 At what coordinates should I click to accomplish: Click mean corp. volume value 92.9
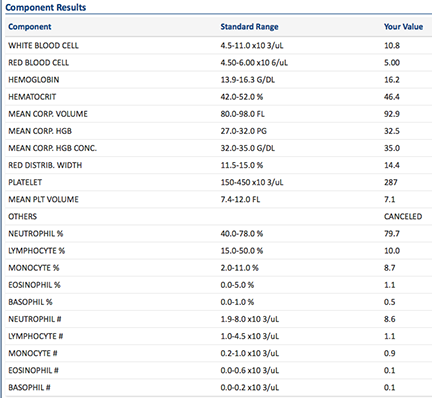point(392,114)
